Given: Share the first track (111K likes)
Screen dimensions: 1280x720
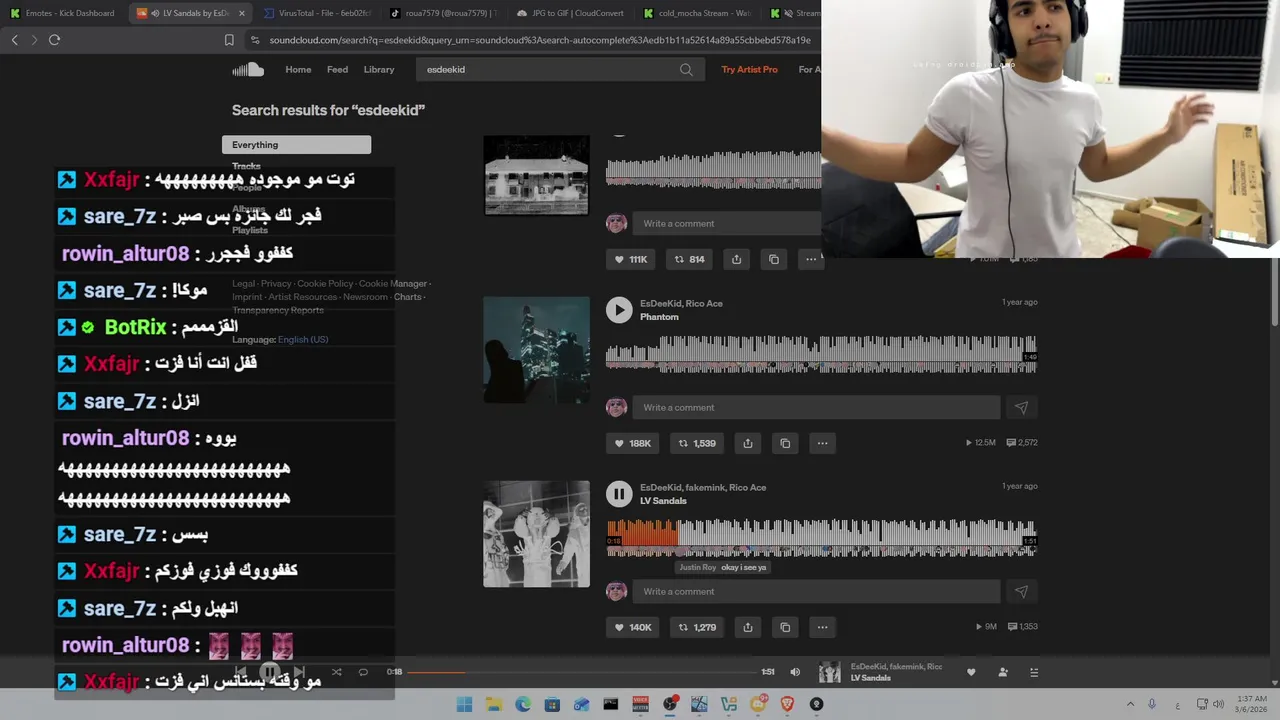Looking at the screenshot, I should (x=736, y=259).
